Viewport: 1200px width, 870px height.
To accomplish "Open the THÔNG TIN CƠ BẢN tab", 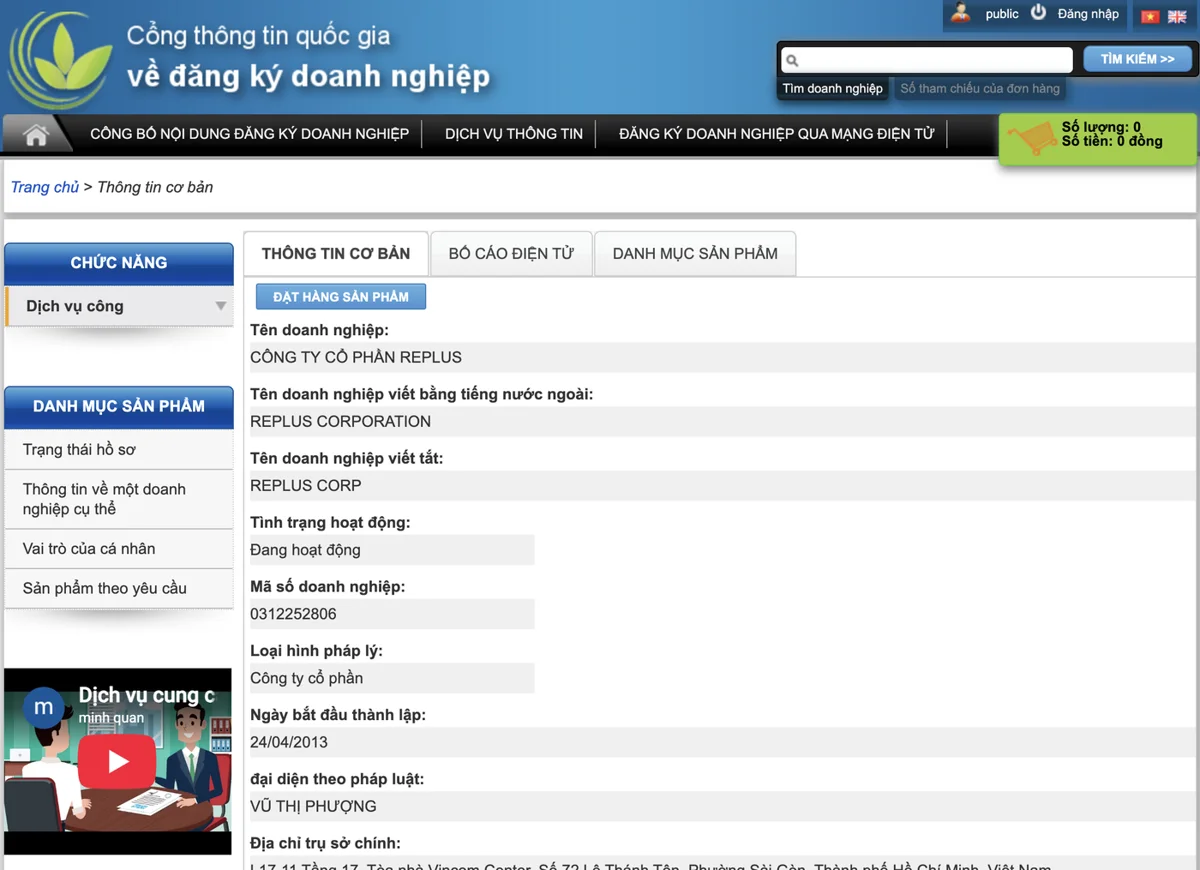I will (x=336, y=254).
